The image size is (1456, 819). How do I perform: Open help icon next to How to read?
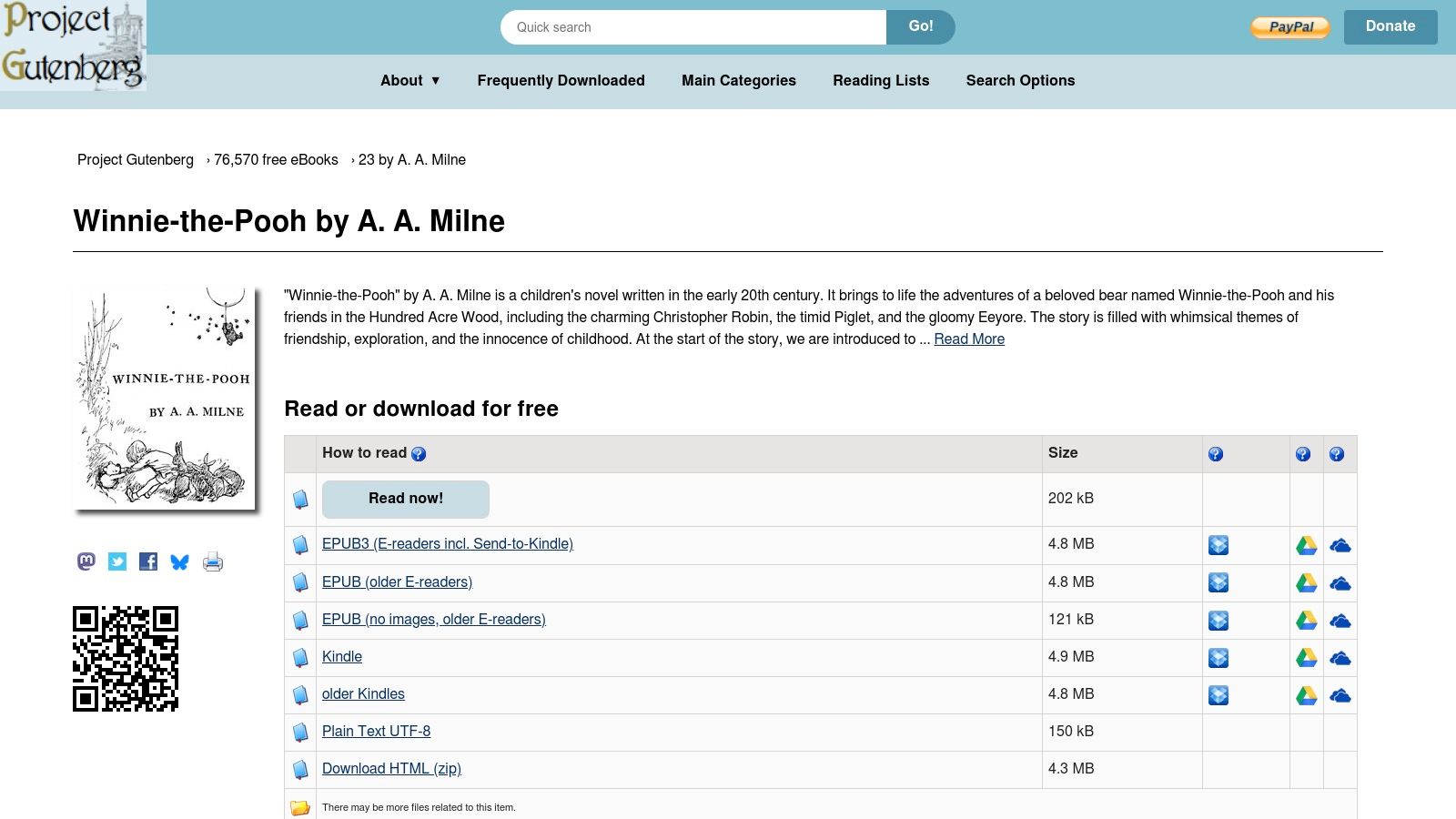pyautogui.click(x=419, y=454)
